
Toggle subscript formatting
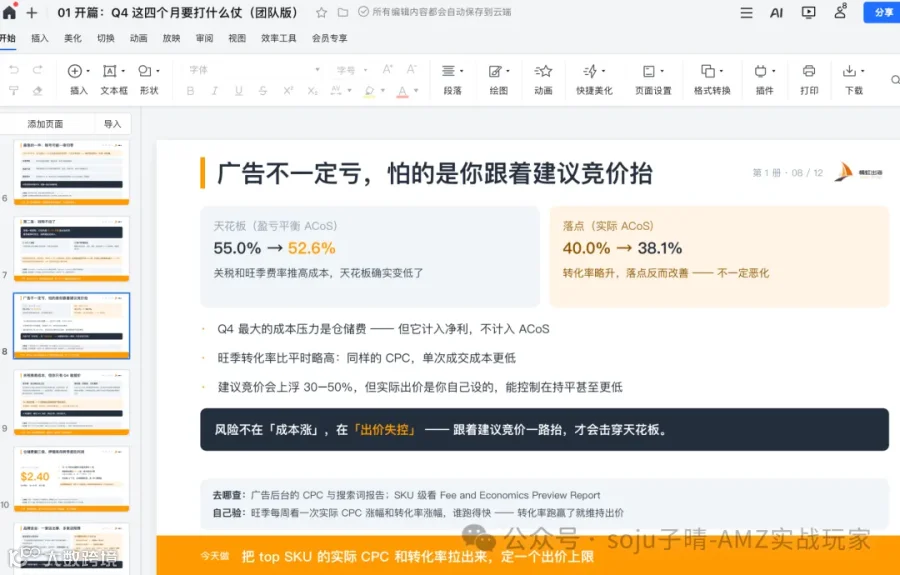click(312, 91)
